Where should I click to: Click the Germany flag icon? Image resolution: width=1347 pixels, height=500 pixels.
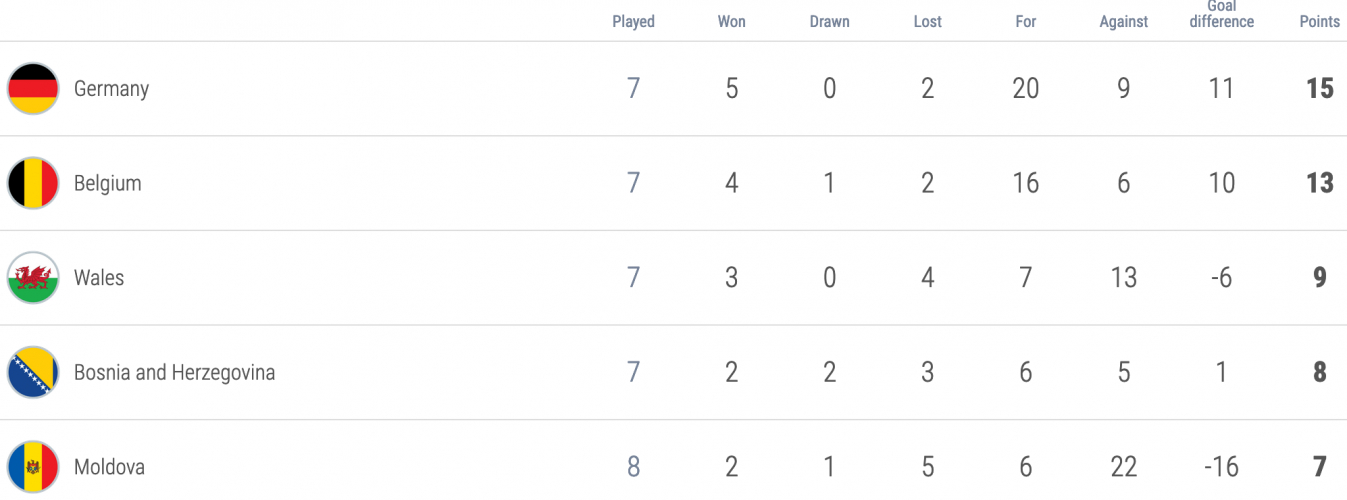point(33,89)
